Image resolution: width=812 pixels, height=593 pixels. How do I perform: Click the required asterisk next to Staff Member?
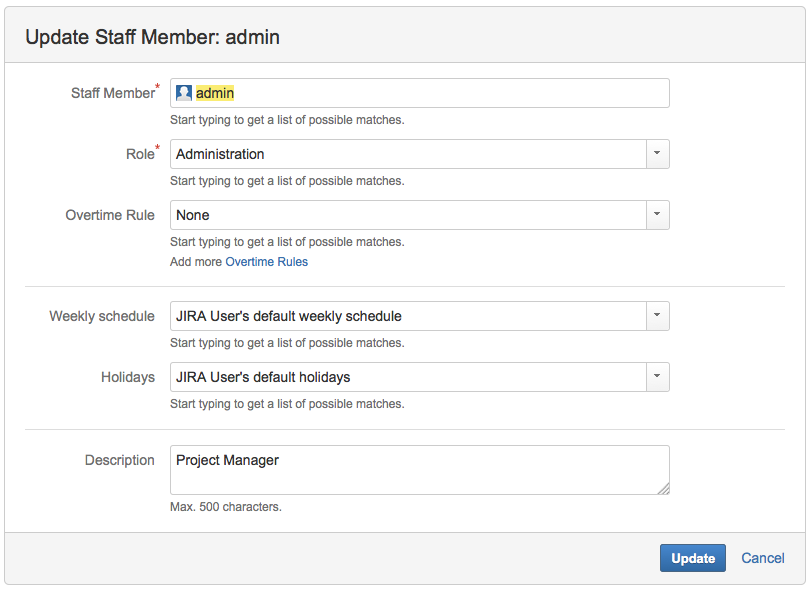tap(158, 86)
